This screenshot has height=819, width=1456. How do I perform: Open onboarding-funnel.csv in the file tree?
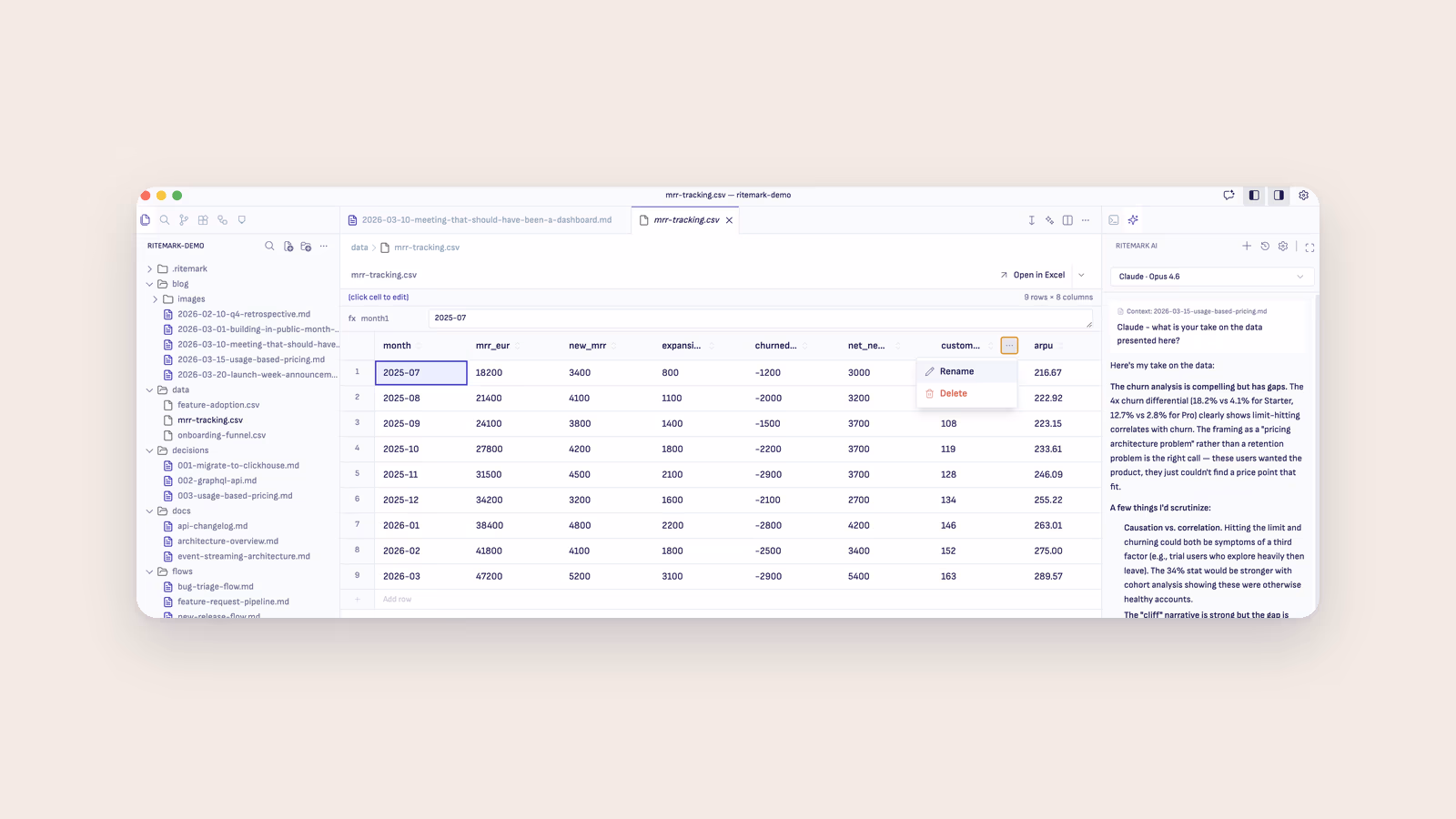tap(221, 436)
